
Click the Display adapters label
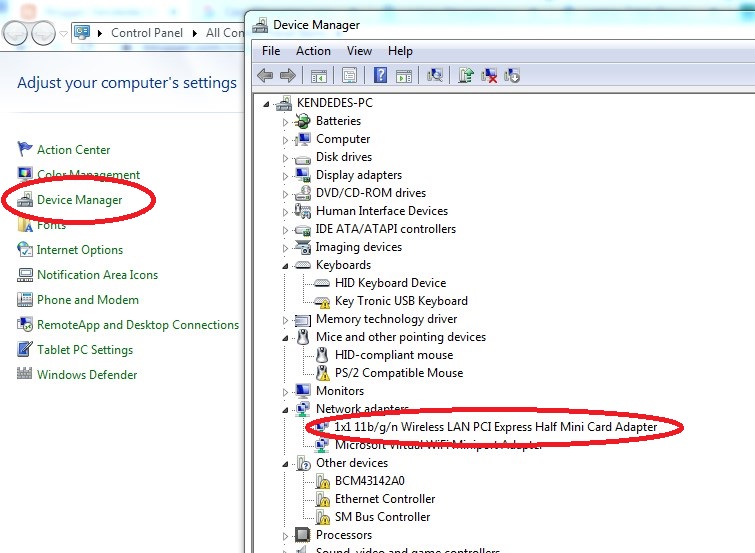359,175
